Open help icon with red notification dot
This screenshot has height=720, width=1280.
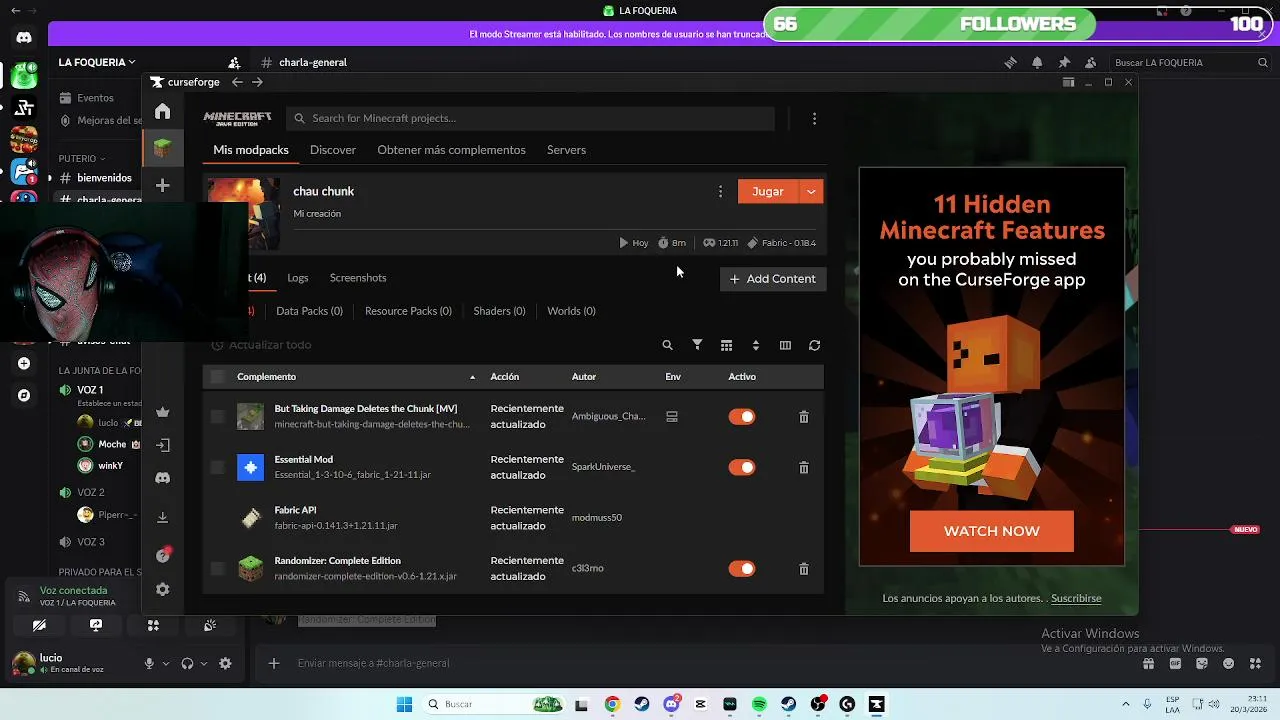[163, 555]
